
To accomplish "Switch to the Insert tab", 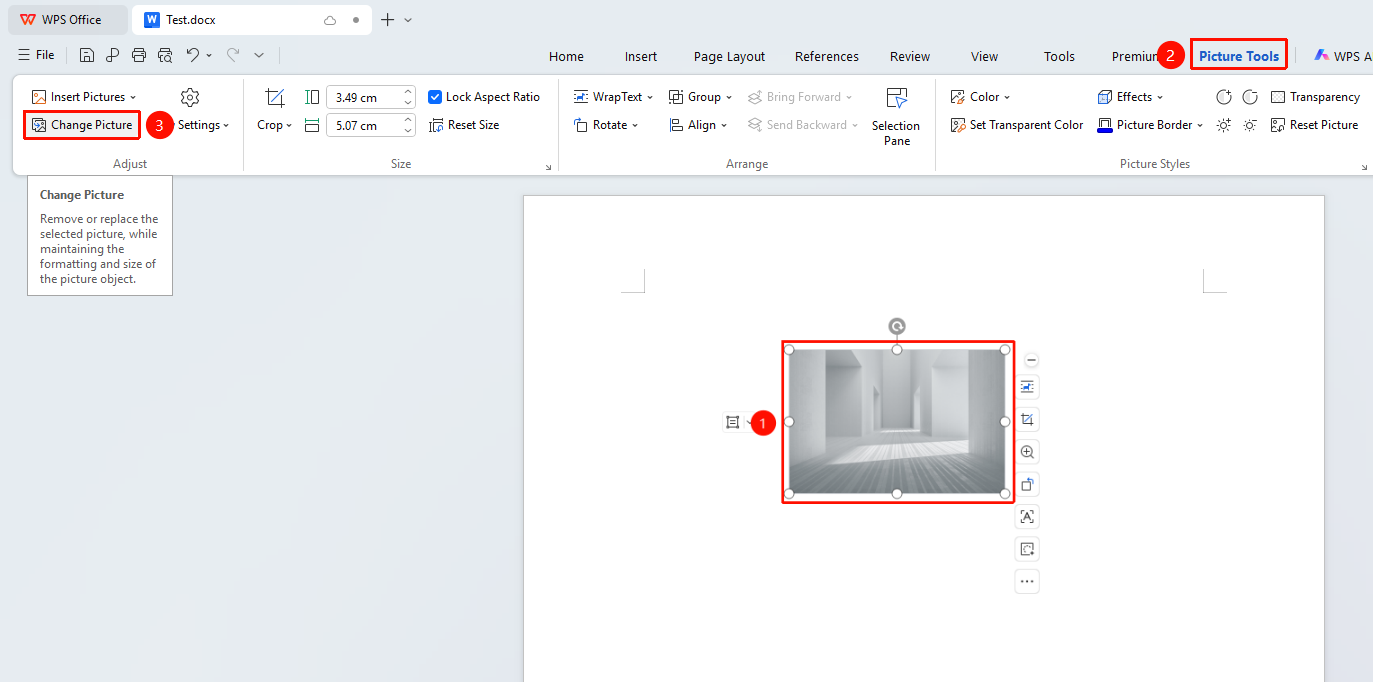I will 641,56.
